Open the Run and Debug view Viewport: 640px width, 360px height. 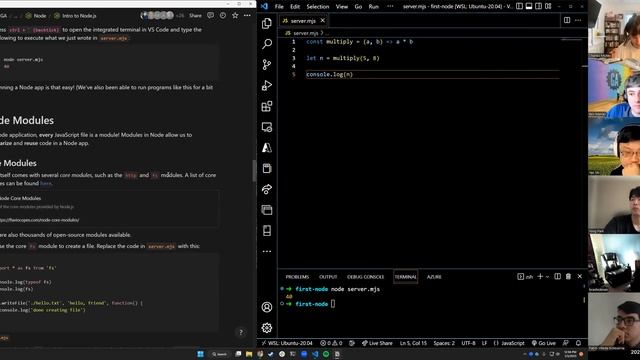(x=267, y=85)
